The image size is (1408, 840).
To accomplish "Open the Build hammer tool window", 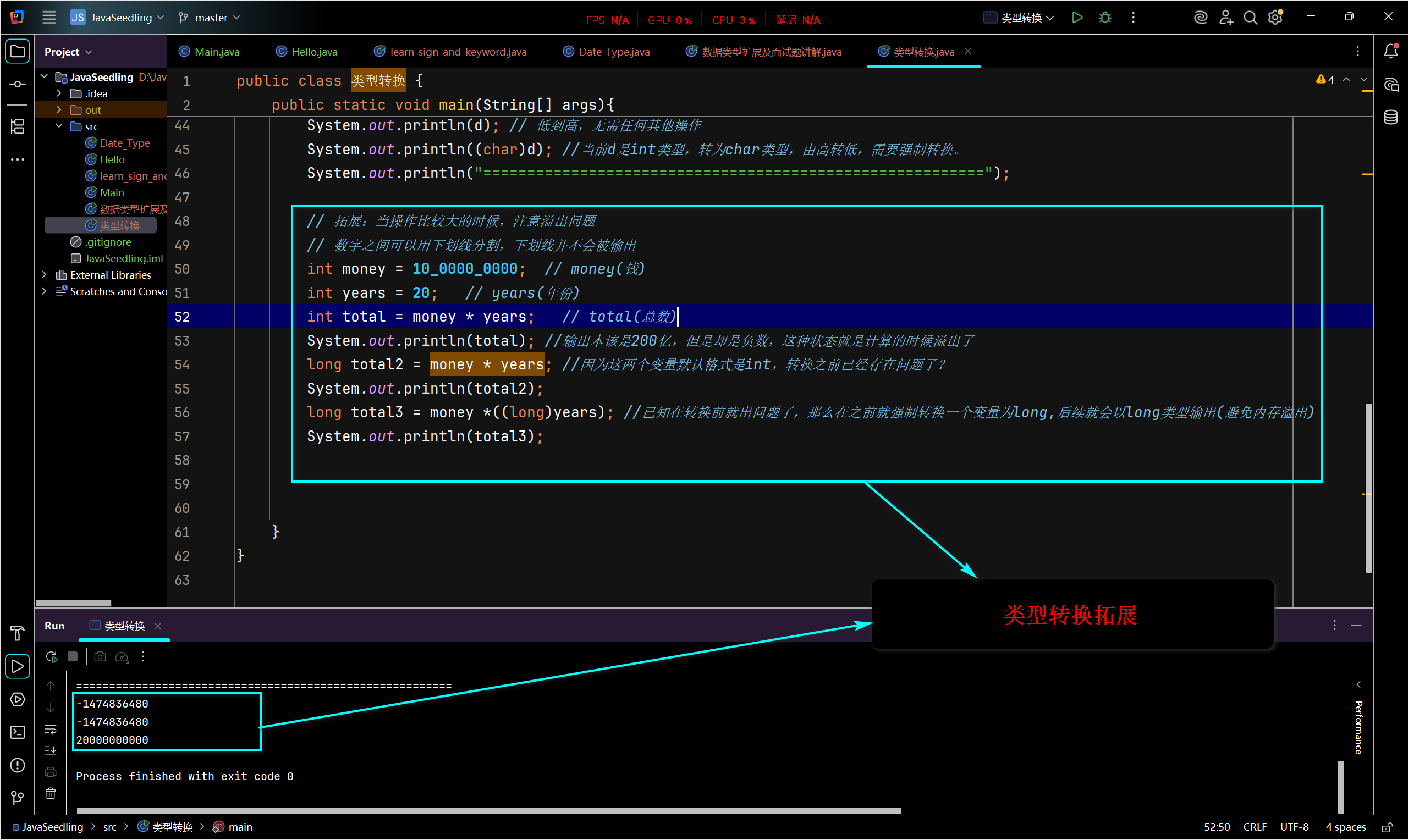I will pos(18,633).
